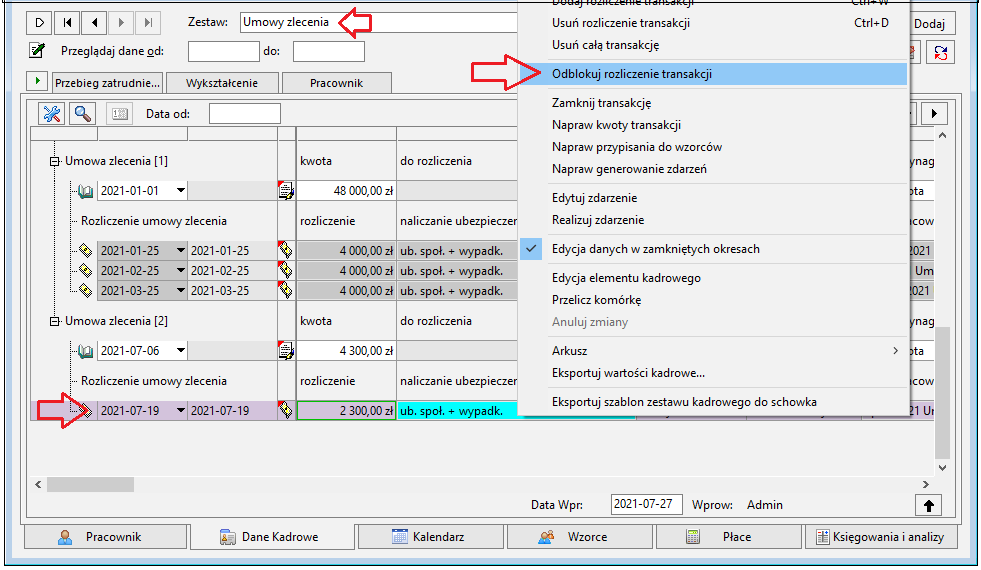Click the calendar icon beside Data od
The height and width of the screenshot is (570, 981).
coord(119,114)
